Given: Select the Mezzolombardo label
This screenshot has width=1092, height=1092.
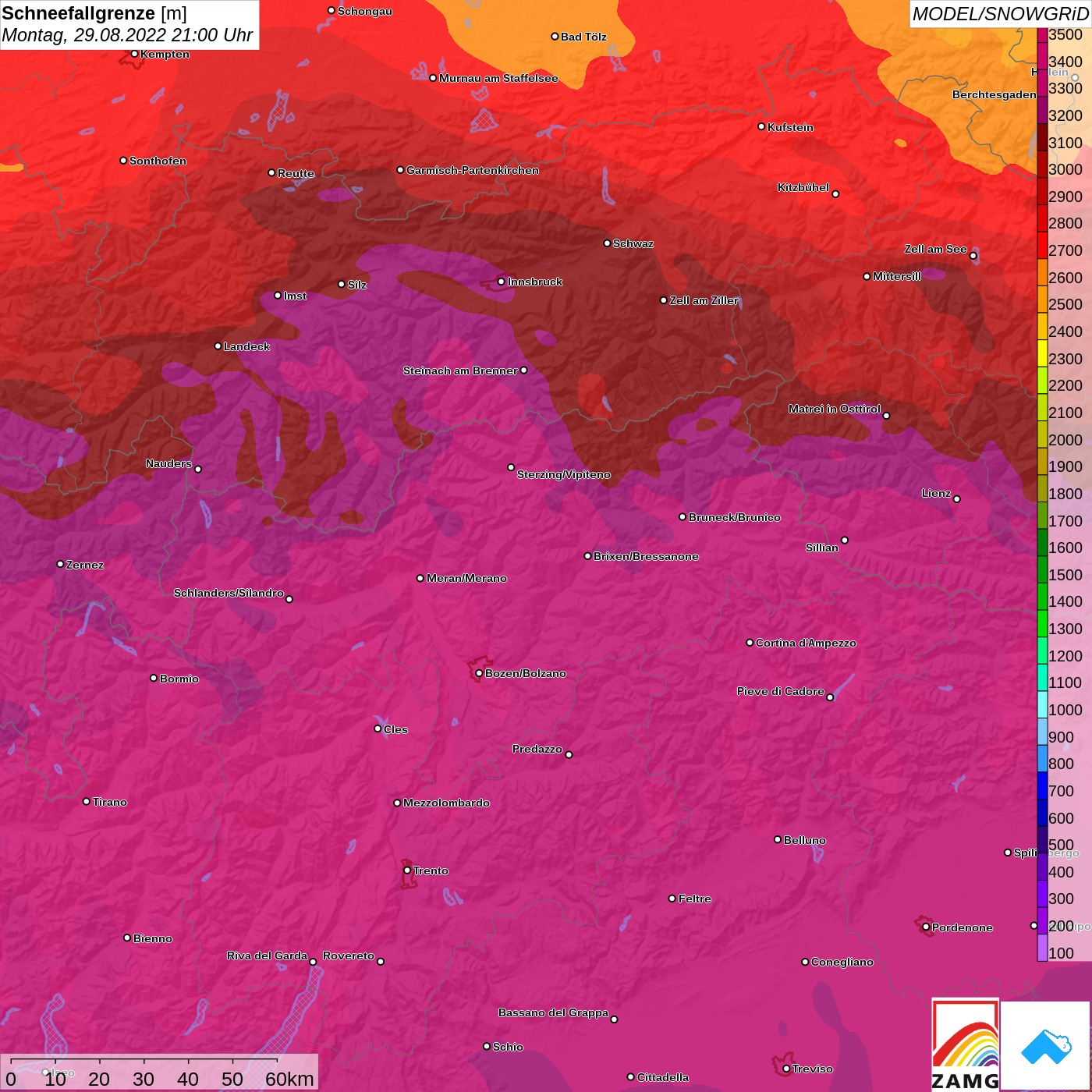Looking at the screenshot, I should (x=446, y=803).
